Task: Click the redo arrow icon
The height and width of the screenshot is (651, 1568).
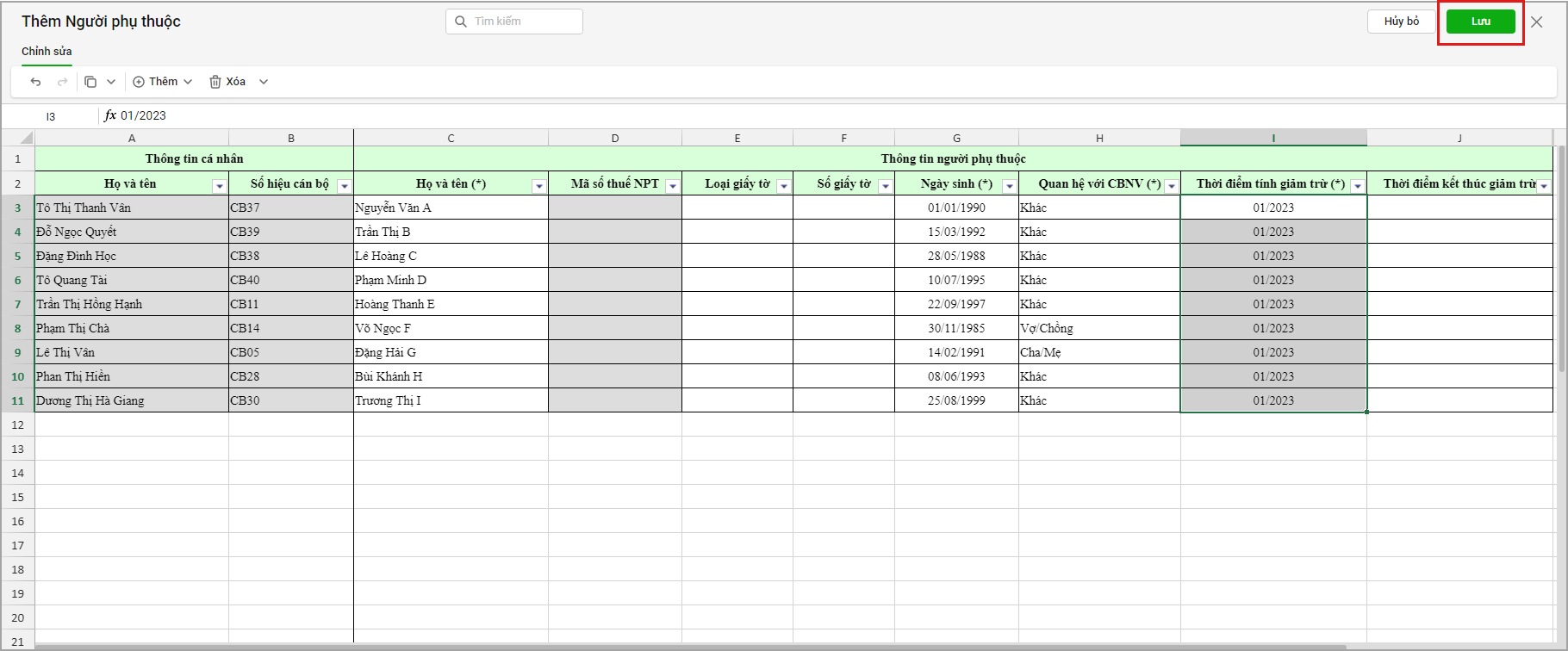Action: pos(62,82)
